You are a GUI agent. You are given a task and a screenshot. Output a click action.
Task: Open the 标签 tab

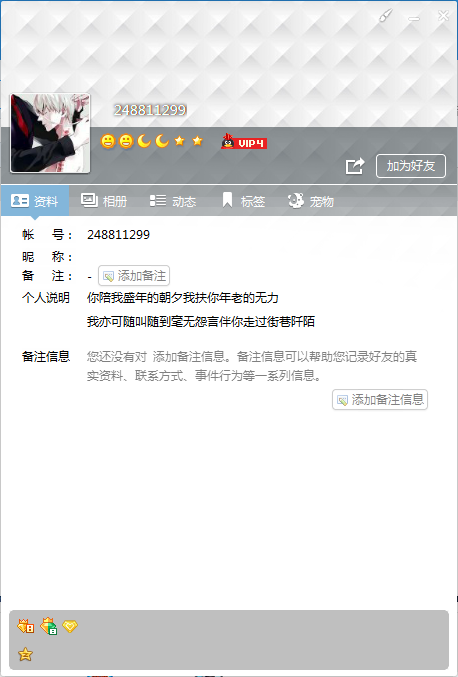click(x=243, y=201)
